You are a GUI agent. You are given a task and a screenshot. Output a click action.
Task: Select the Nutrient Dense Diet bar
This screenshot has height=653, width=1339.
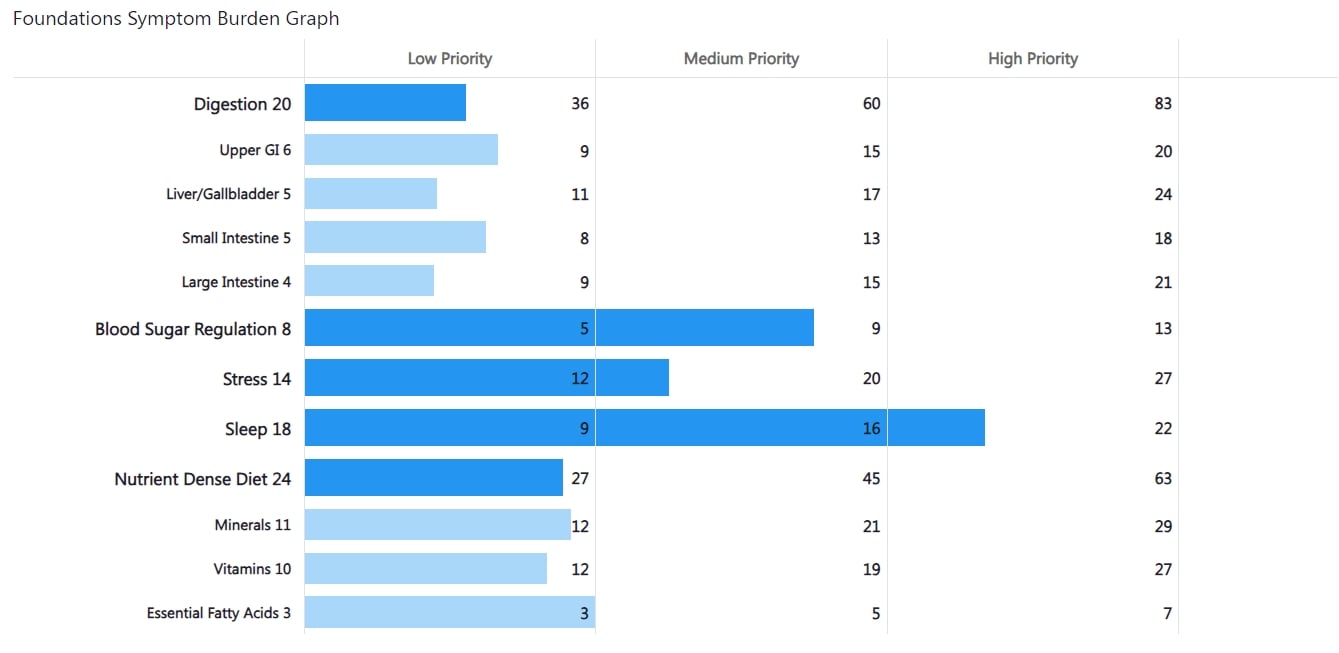point(433,478)
